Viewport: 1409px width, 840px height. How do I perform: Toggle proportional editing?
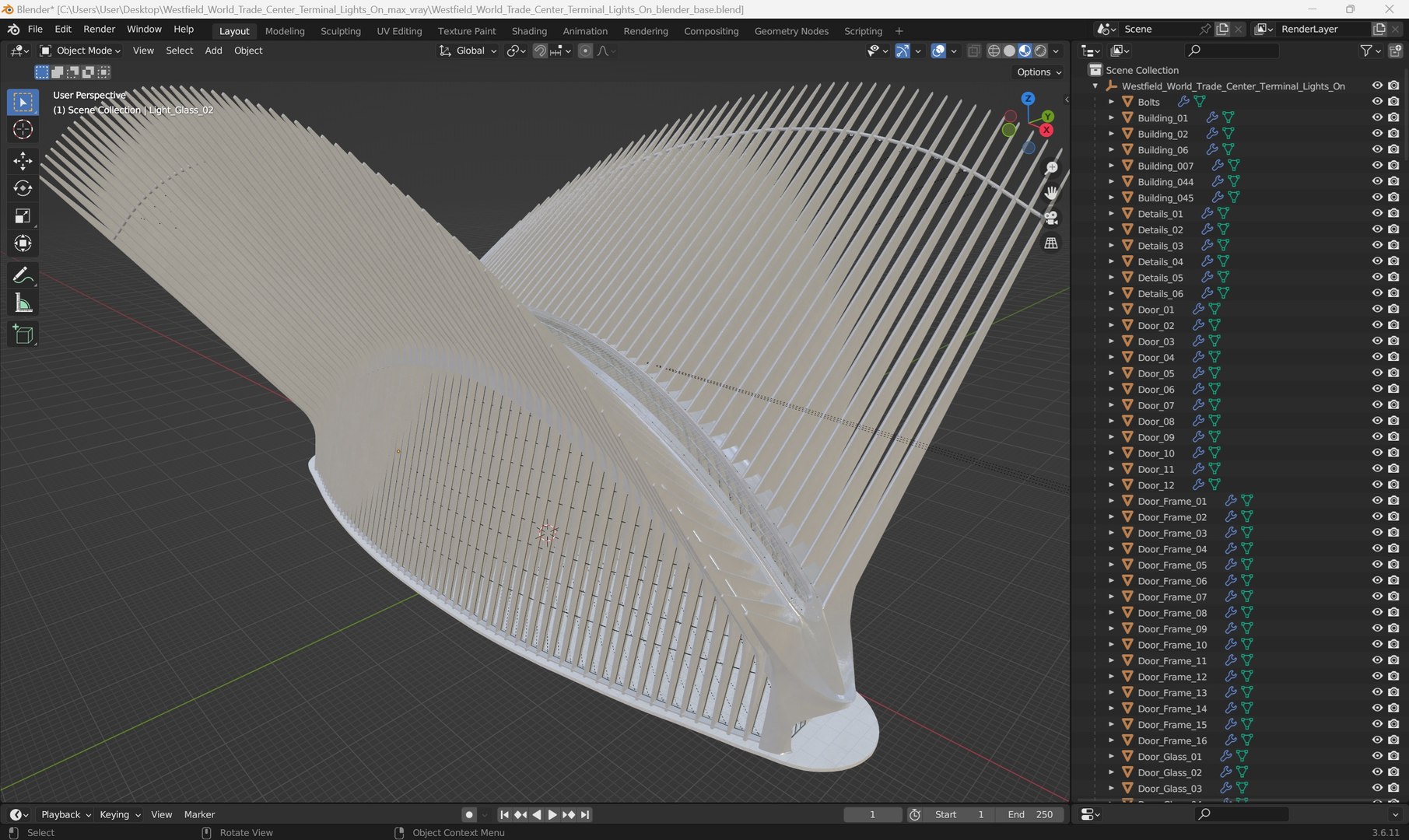585,51
